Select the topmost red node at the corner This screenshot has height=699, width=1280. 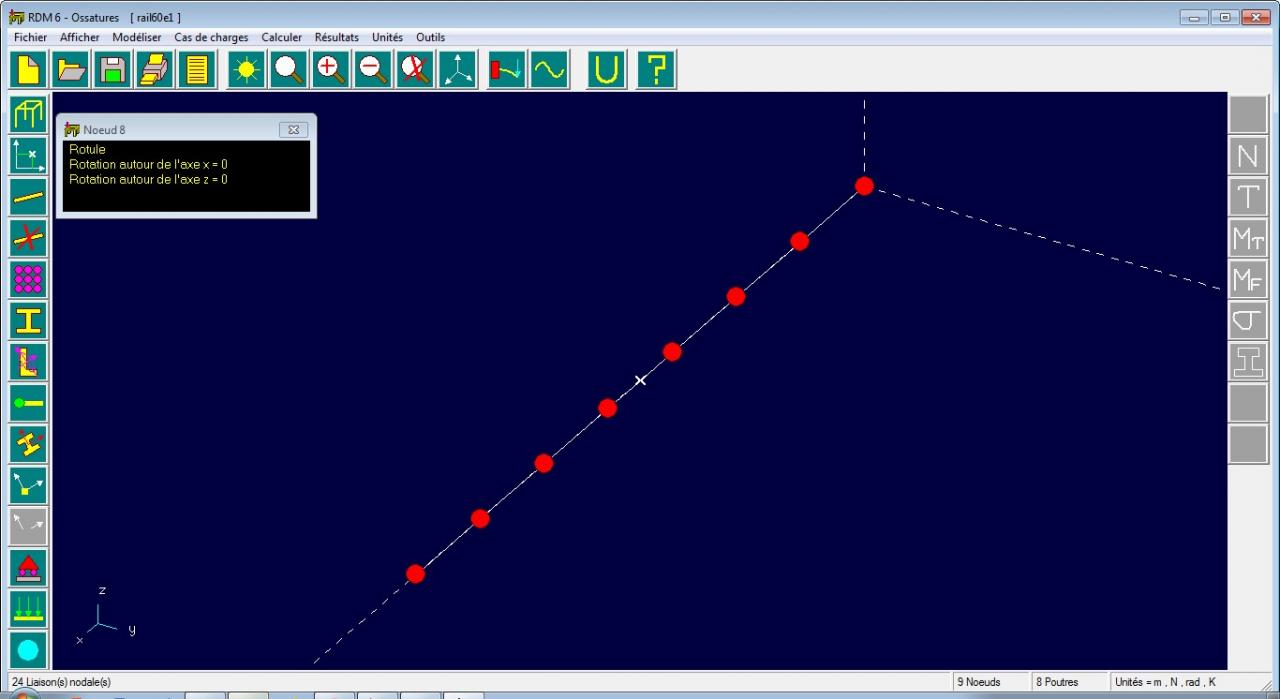pos(864,186)
